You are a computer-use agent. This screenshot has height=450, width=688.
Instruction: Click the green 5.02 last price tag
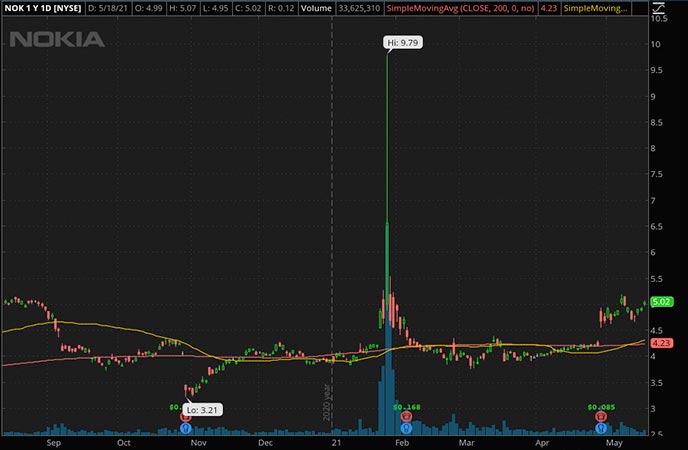pyautogui.click(x=662, y=302)
